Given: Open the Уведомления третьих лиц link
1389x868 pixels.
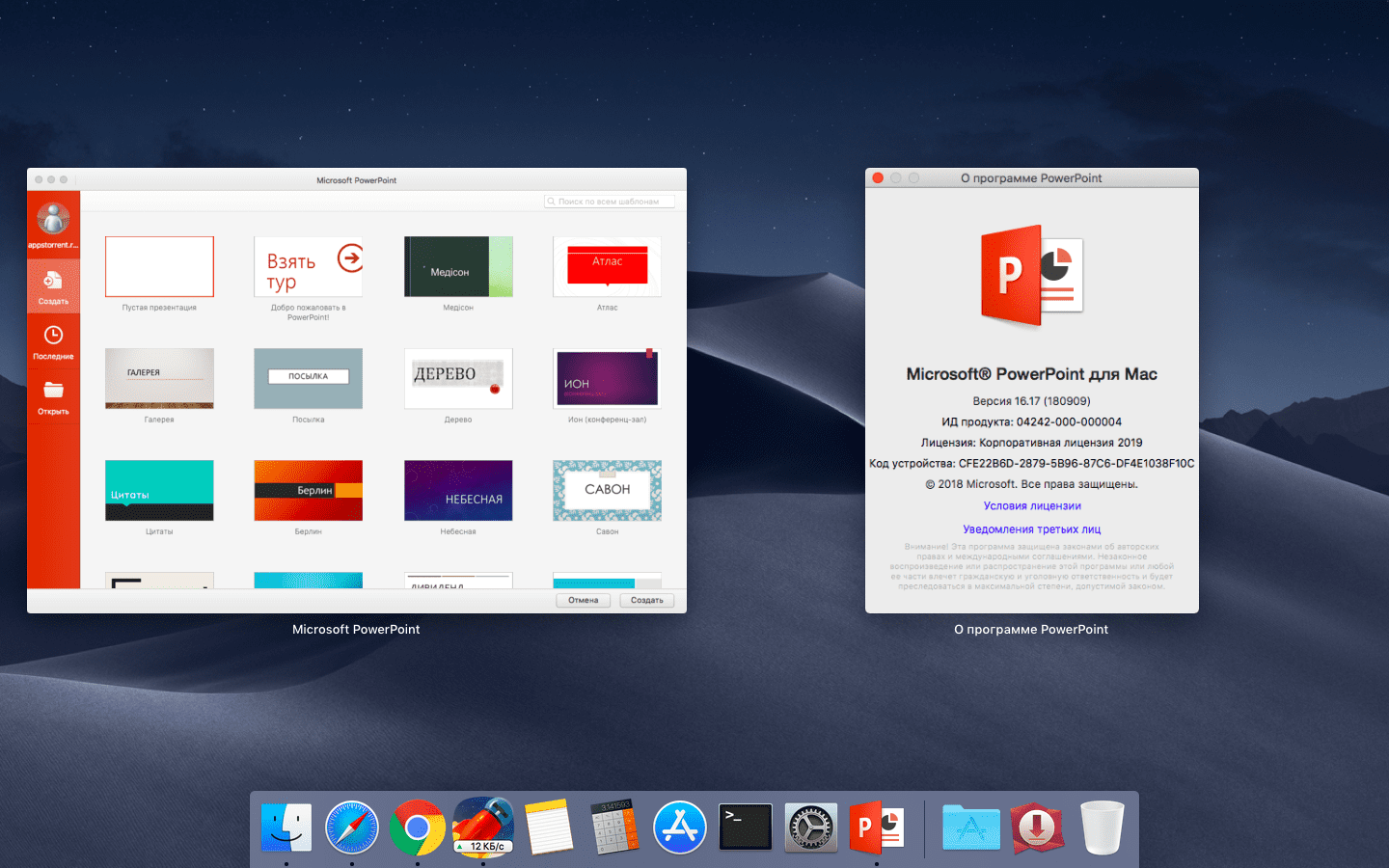Looking at the screenshot, I should point(1032,529).
